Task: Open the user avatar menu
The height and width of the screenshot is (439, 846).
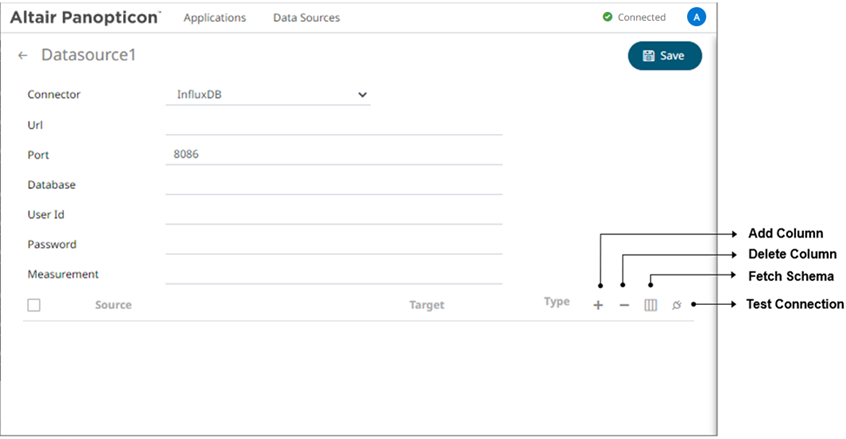Action: [x=697, y=17]
